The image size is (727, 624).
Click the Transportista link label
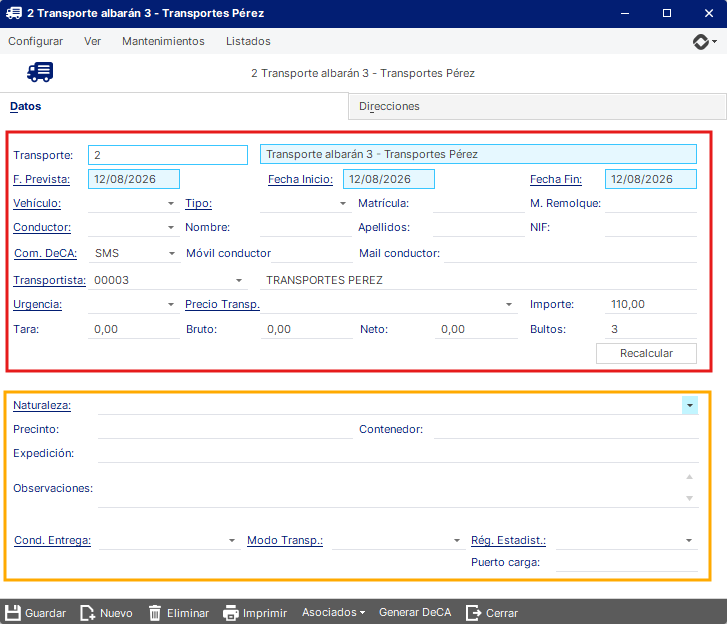49,280
